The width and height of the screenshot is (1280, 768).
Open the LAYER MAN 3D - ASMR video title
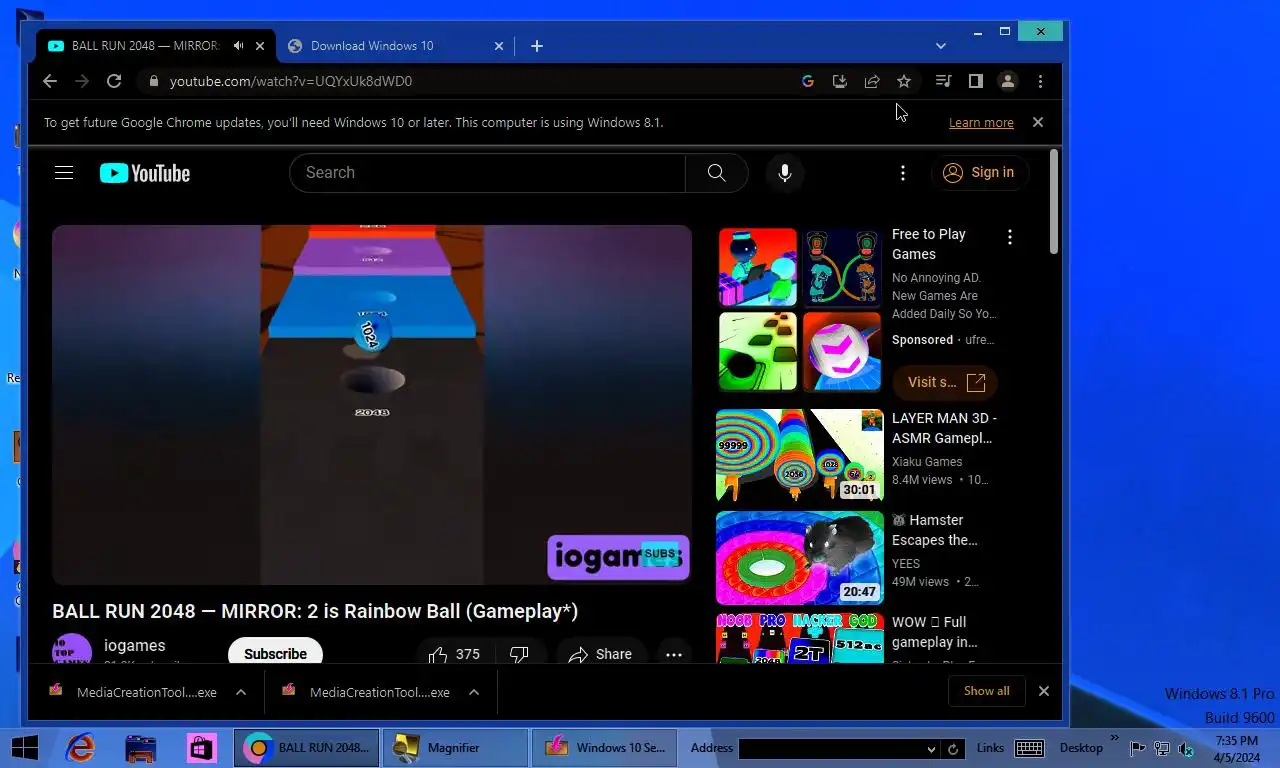coord(944,428)
